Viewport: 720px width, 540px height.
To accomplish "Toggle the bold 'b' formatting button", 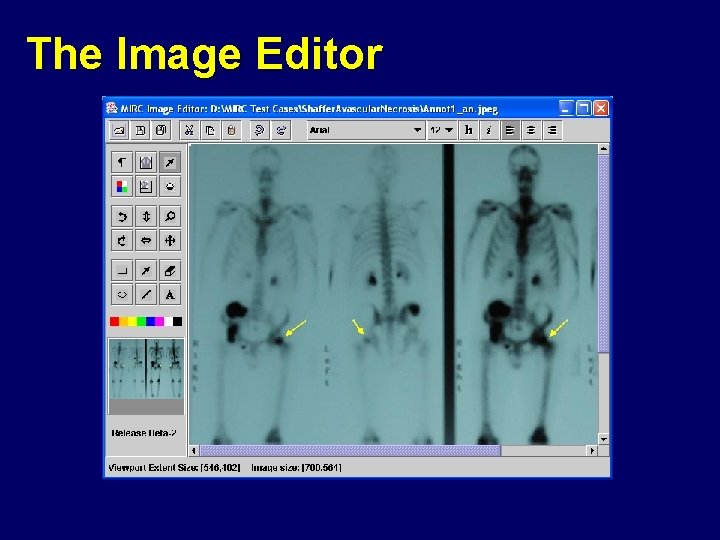I will click(x=468, y=130).
